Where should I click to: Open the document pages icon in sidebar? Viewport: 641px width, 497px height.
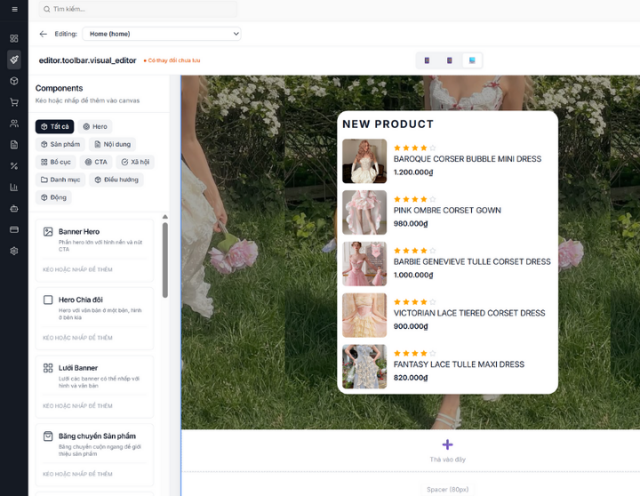coord(14,145)
